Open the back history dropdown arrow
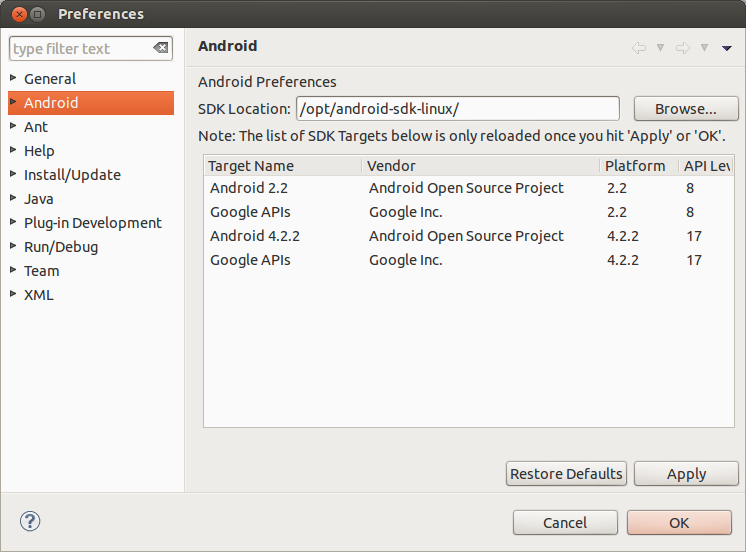This screenshot has width=746, height=552. 660,48
